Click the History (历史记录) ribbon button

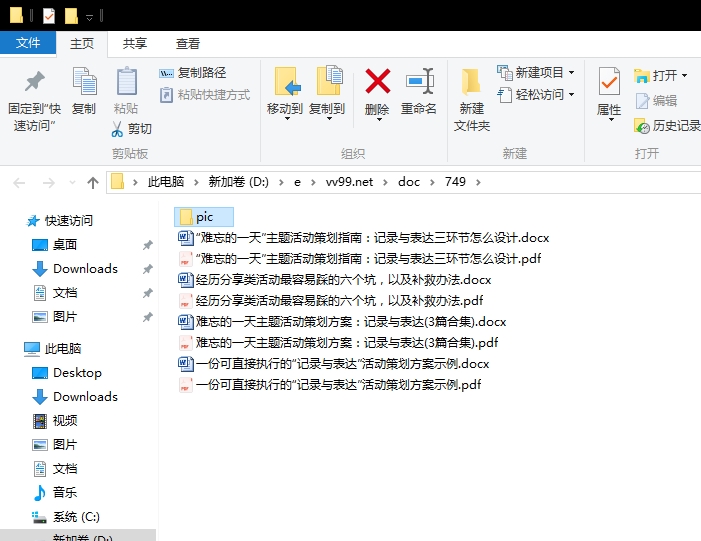coord(667,126)
